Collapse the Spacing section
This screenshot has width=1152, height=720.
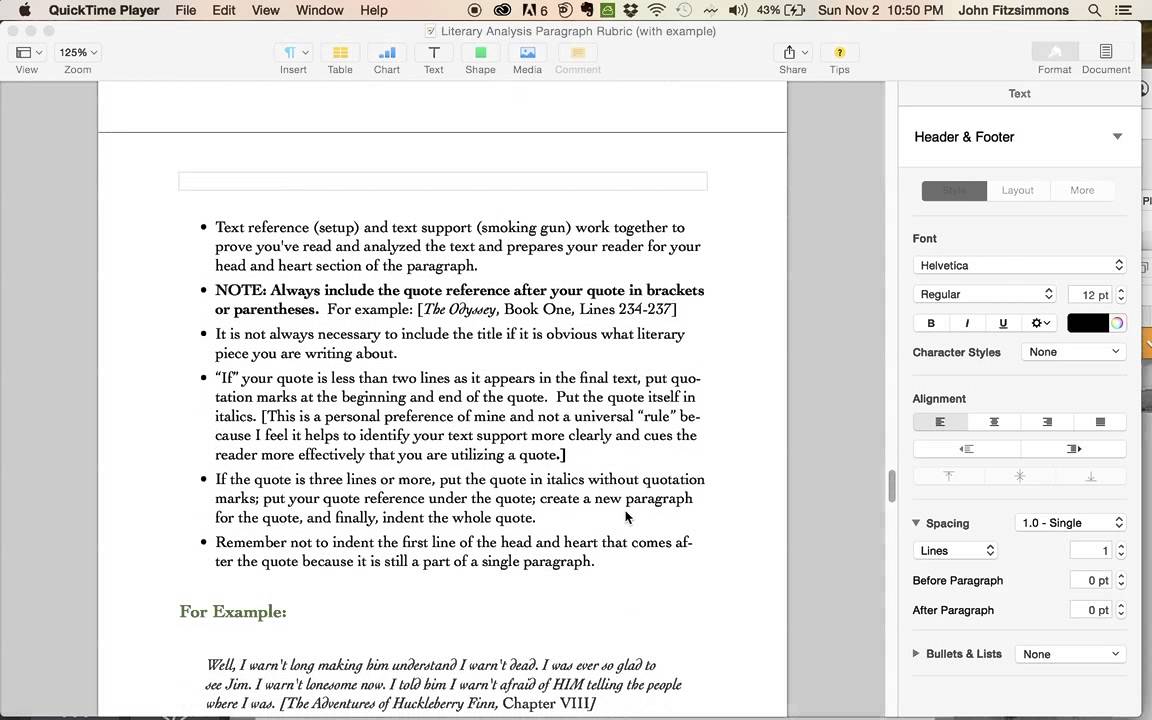[x=916, y=523]
